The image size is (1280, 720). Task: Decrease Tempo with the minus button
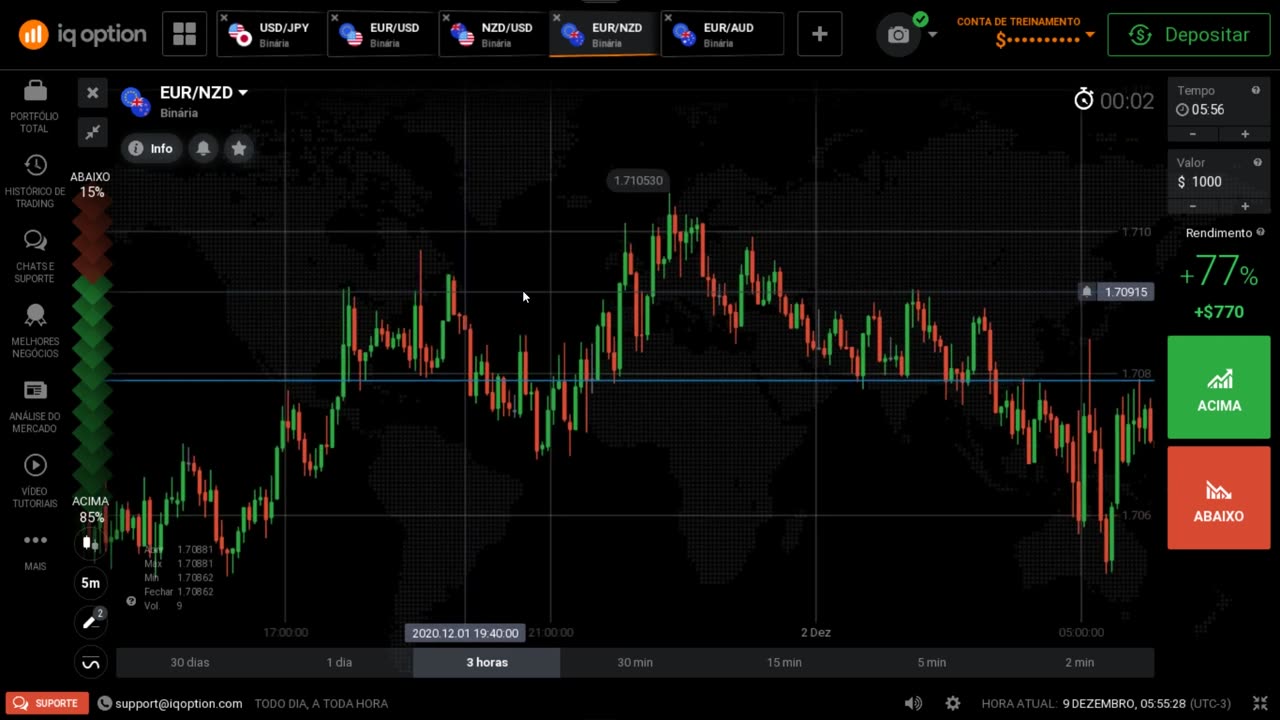[1193, 134]
